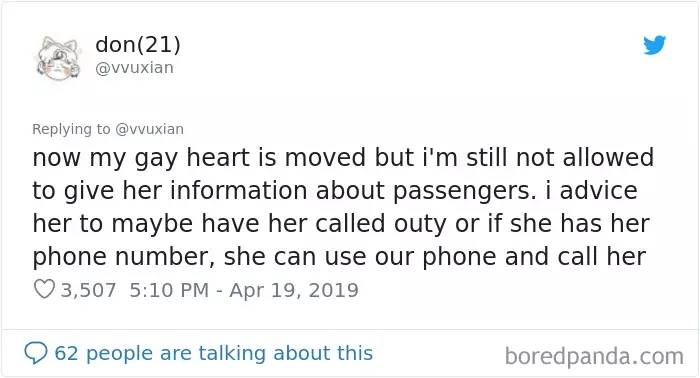
Task: Click the 3,507 likes count
Action: click(x=88, y=290)
